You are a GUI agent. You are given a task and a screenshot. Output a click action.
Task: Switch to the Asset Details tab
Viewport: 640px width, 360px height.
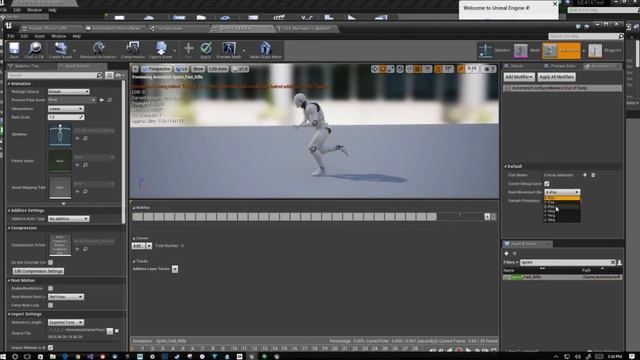pos(81,66)
